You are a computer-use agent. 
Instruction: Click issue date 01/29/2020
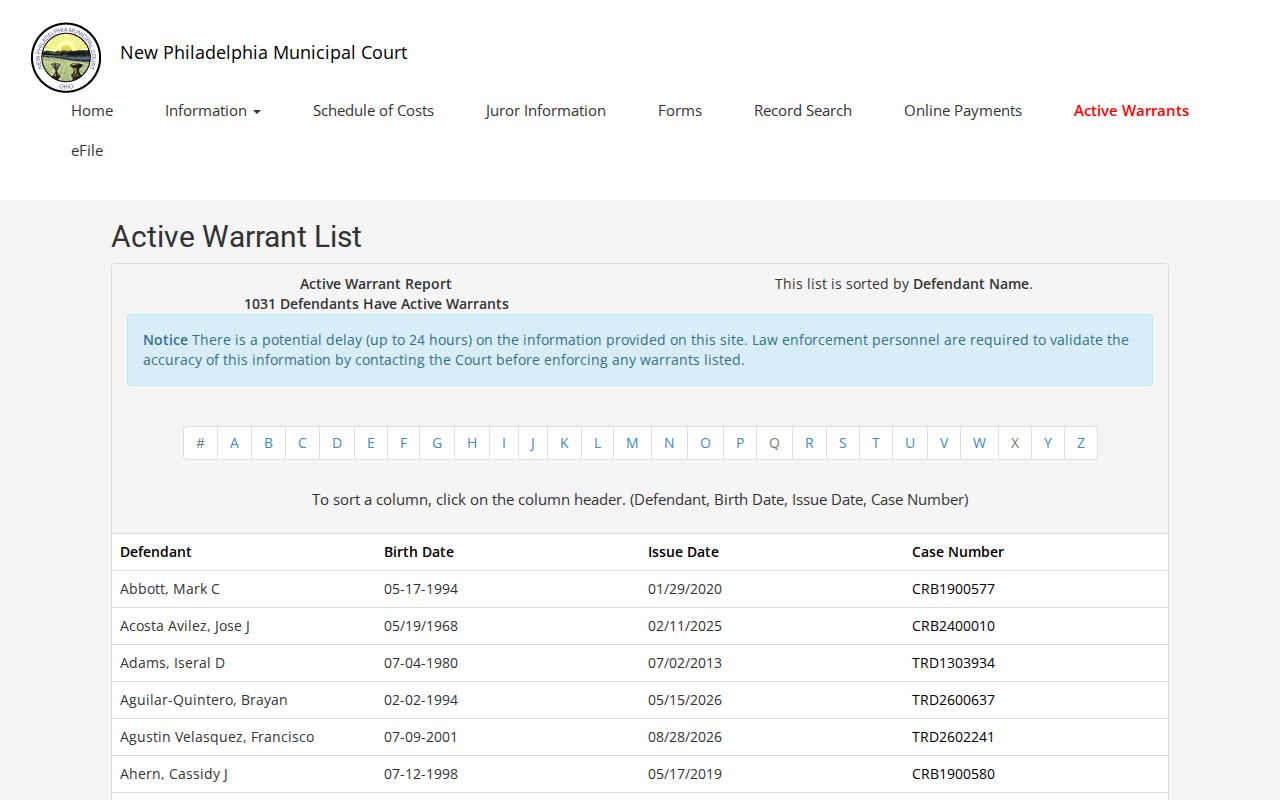tap(685, 589)
